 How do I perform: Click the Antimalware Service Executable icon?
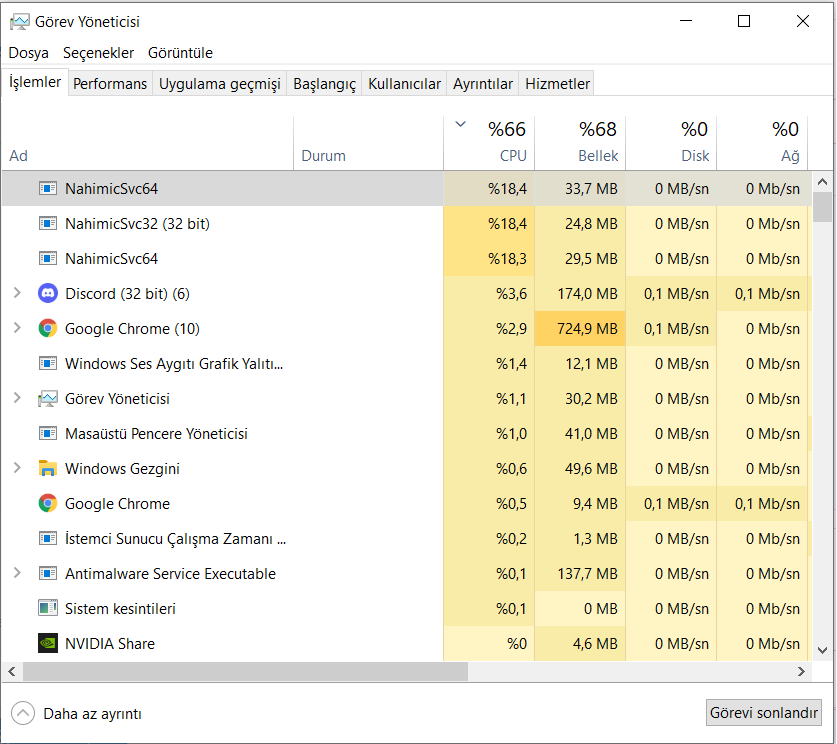(x=47, y=574)
